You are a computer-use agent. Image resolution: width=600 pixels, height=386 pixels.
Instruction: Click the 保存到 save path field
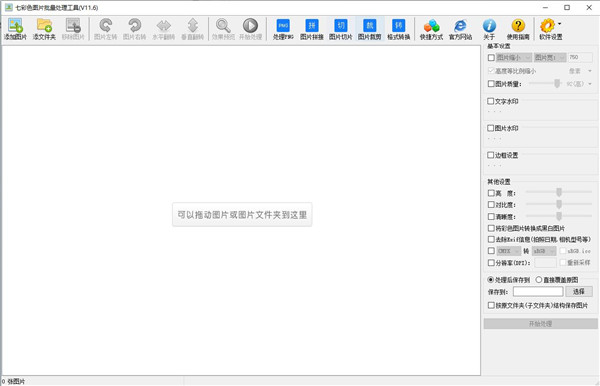click(x=538, y=292)
